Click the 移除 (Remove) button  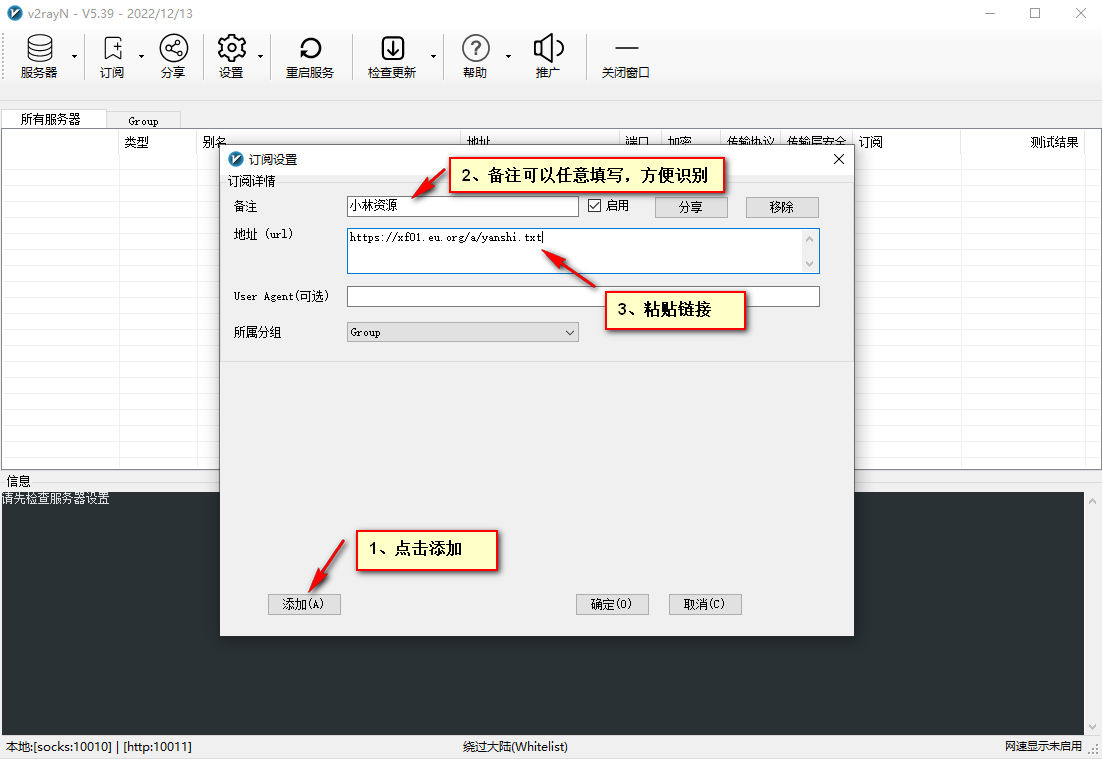tap(782, 207)
